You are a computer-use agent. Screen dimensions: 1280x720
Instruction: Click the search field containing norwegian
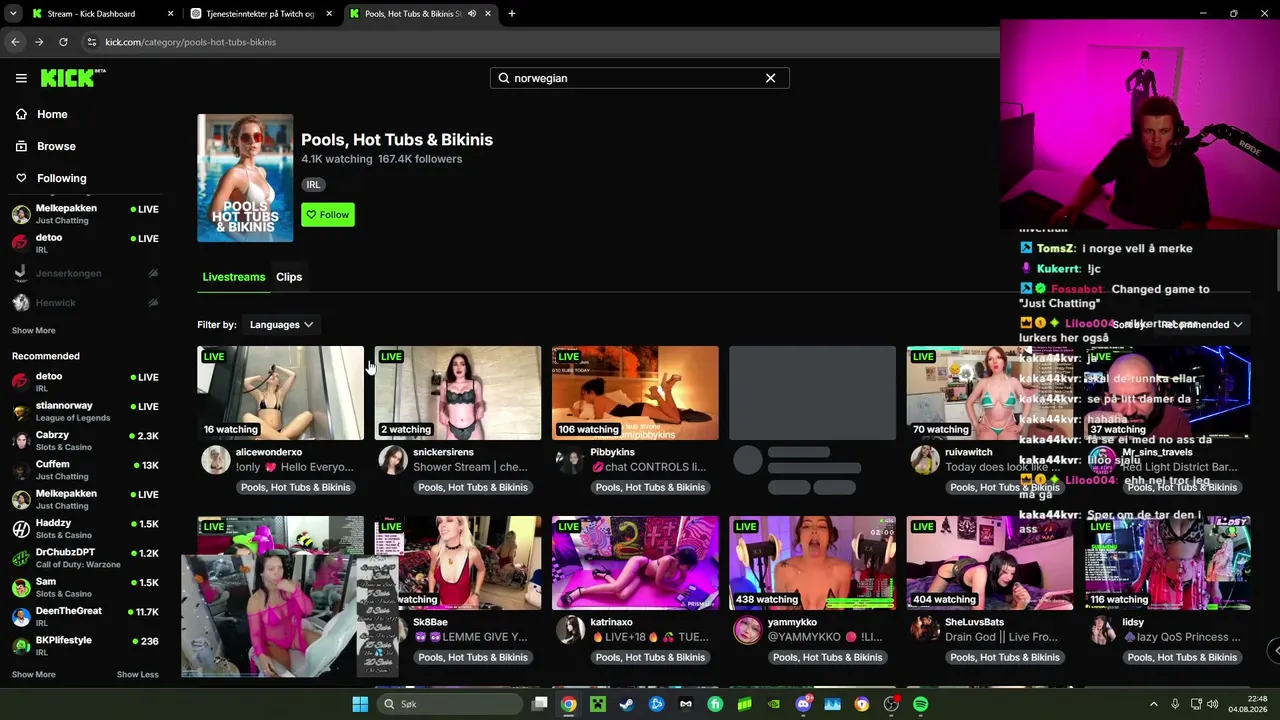pos(639,78)
